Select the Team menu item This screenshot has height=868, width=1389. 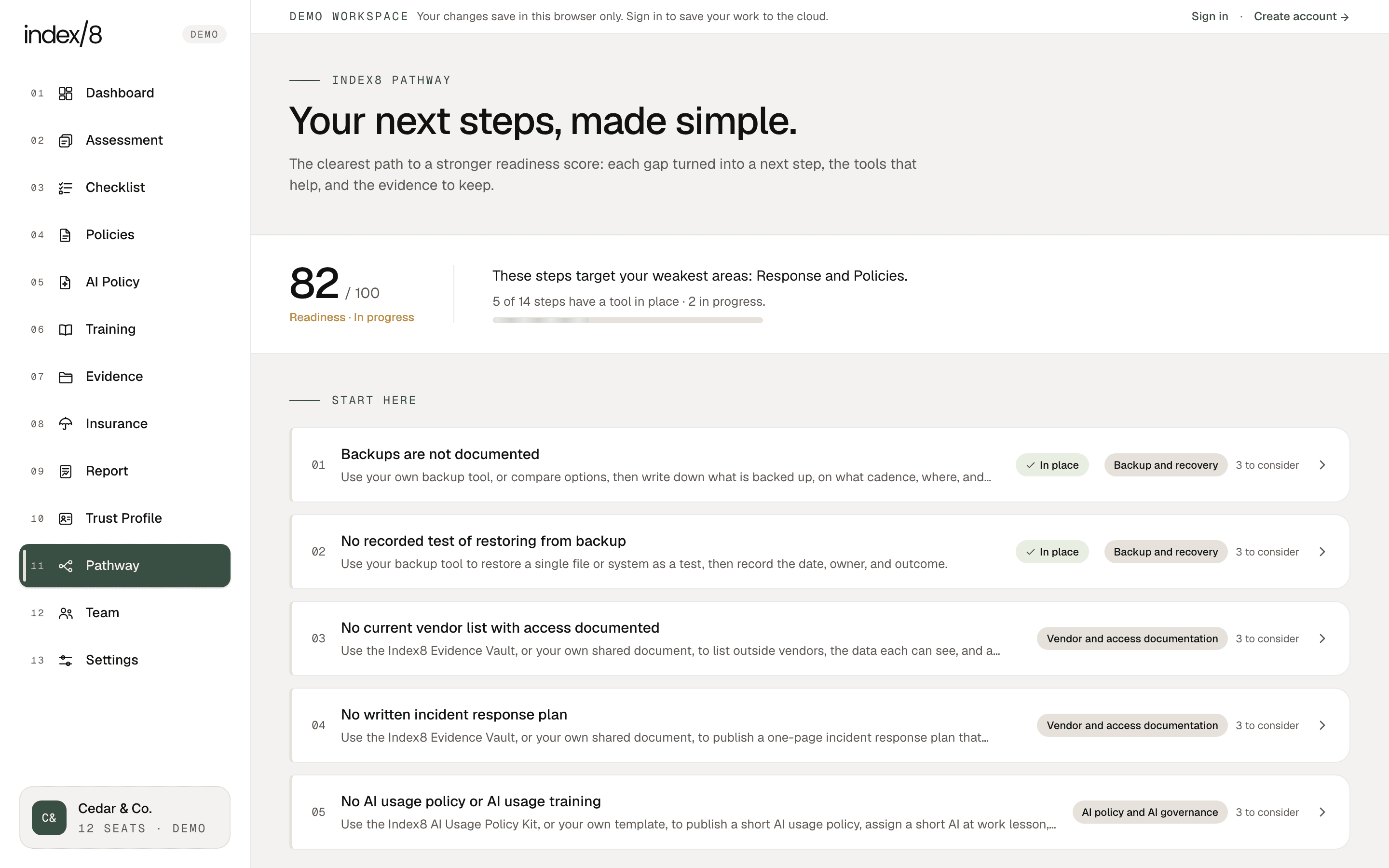point(124,613)
